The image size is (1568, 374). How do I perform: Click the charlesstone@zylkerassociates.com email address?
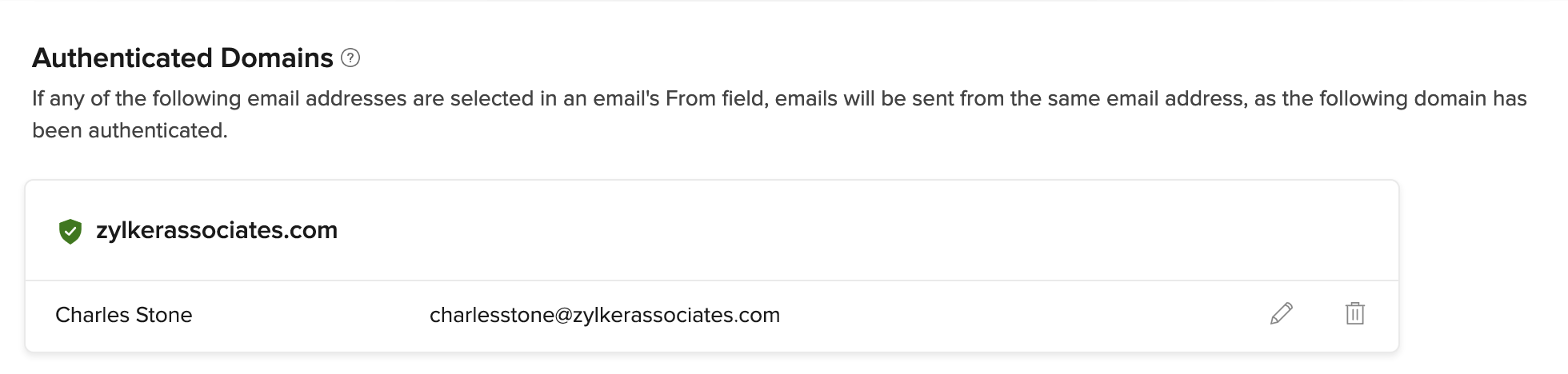point(604,315)
